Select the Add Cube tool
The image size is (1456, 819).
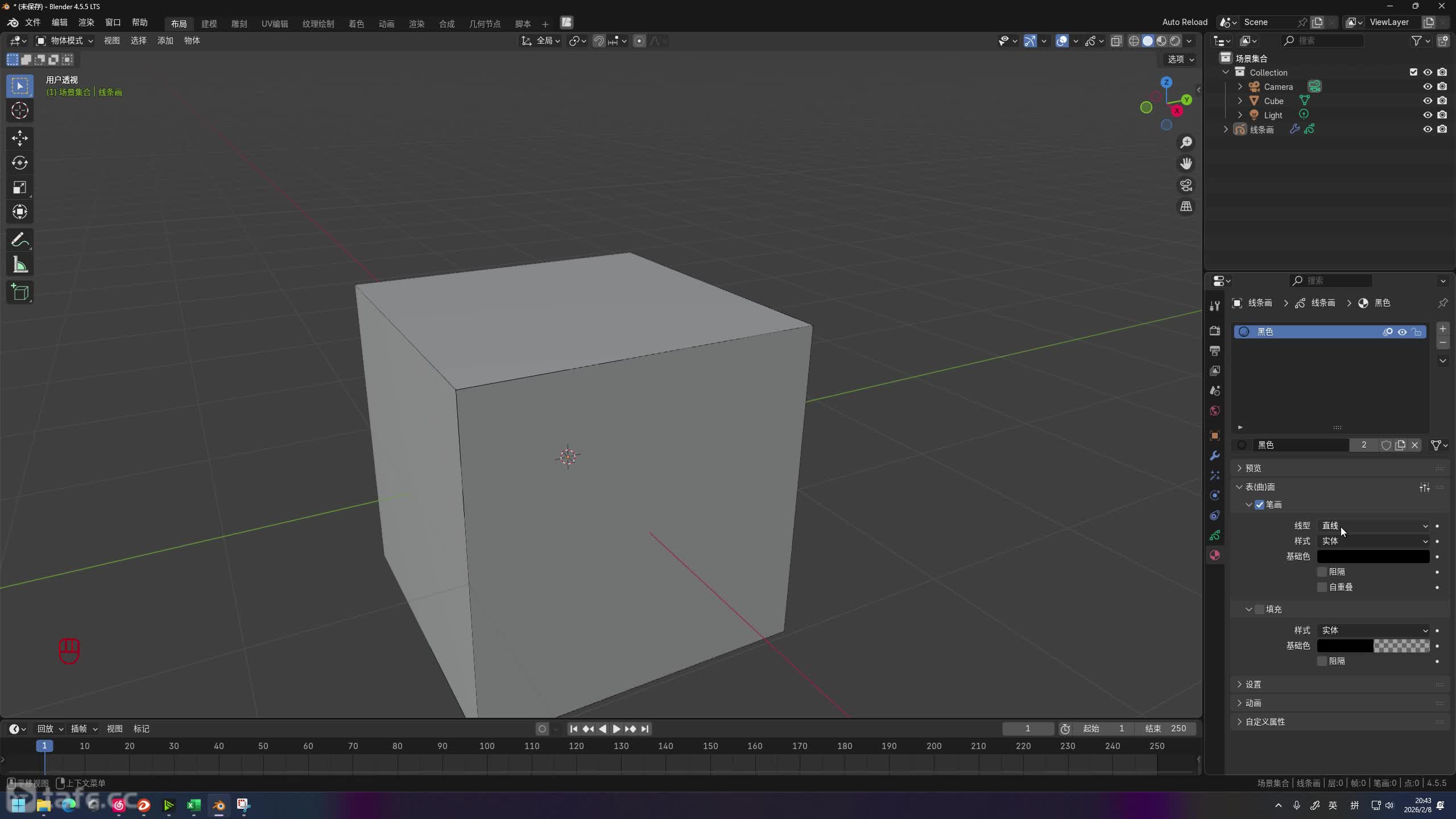click(x=20, y=292)
